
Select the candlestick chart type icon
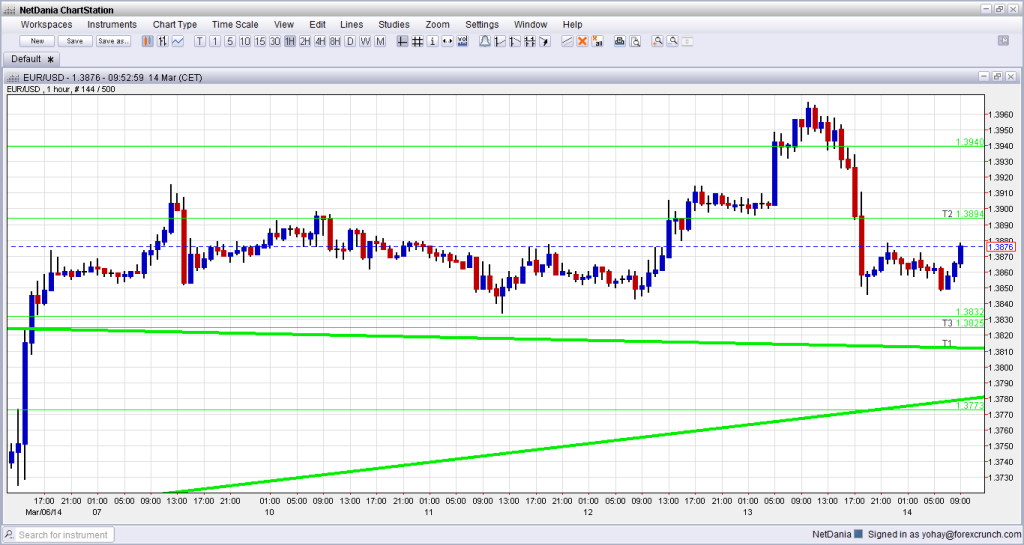(148, 41)
